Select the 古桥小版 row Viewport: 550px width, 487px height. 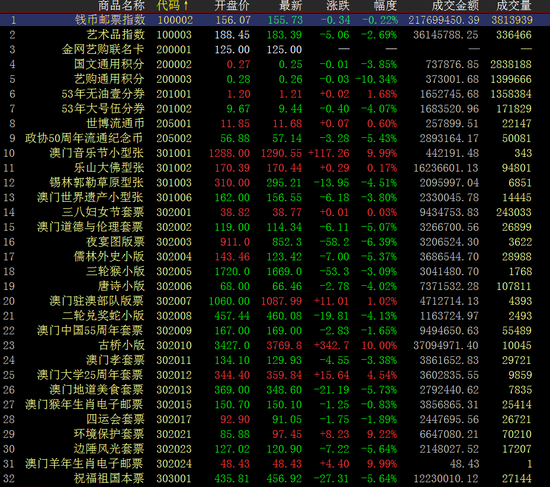(x=275, y=345)
